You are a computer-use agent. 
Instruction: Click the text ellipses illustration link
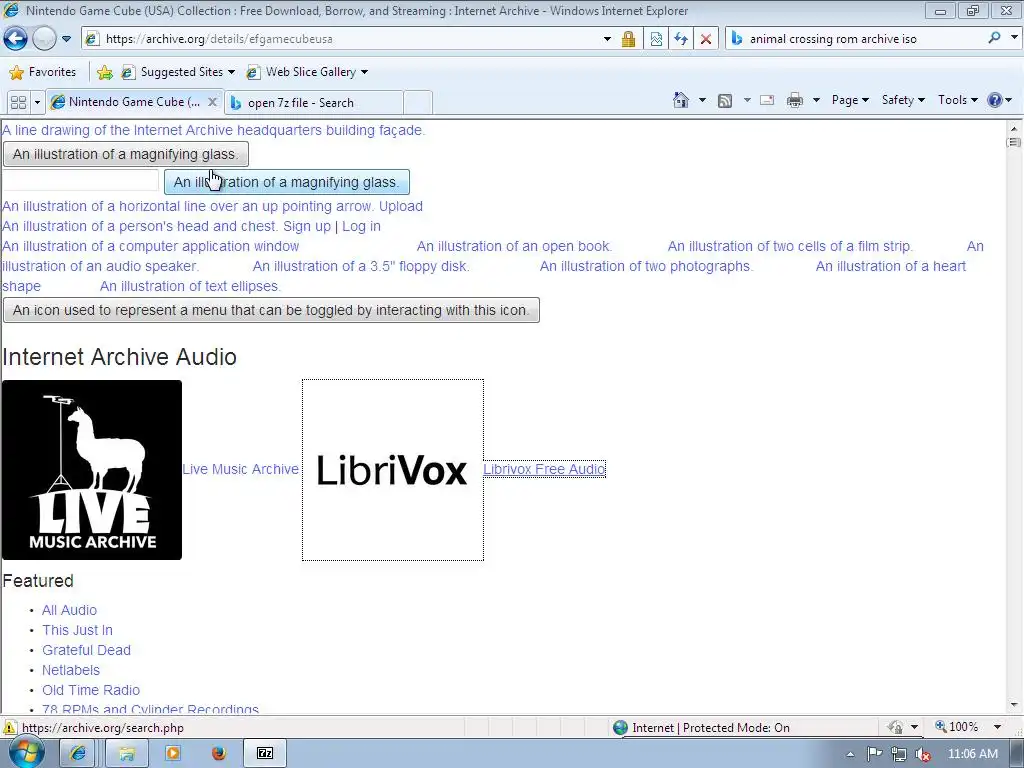pyautogui.click(x=190, y=286)
